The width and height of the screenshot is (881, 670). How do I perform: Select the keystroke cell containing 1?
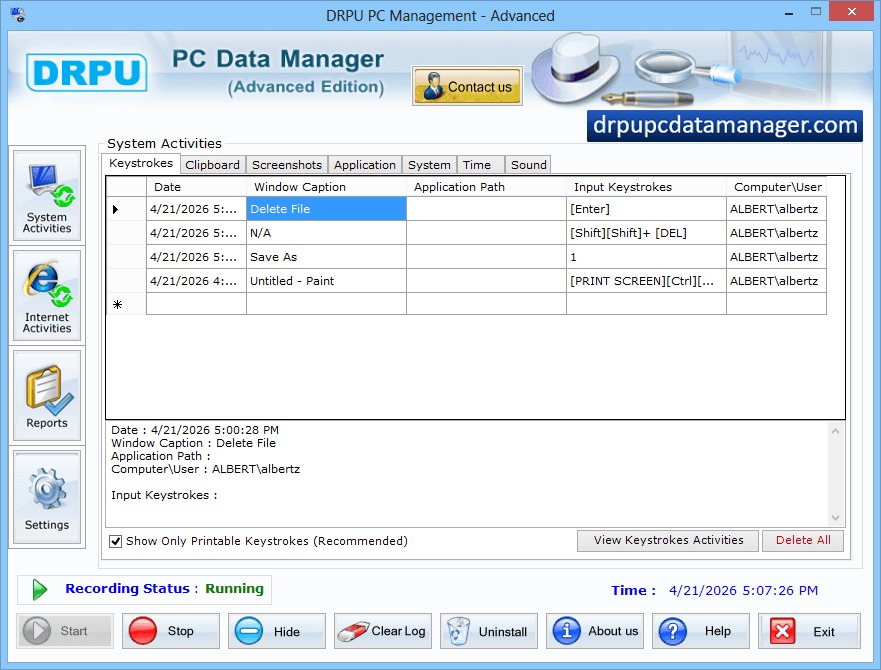pyautogui.click(x=646, y=257)
